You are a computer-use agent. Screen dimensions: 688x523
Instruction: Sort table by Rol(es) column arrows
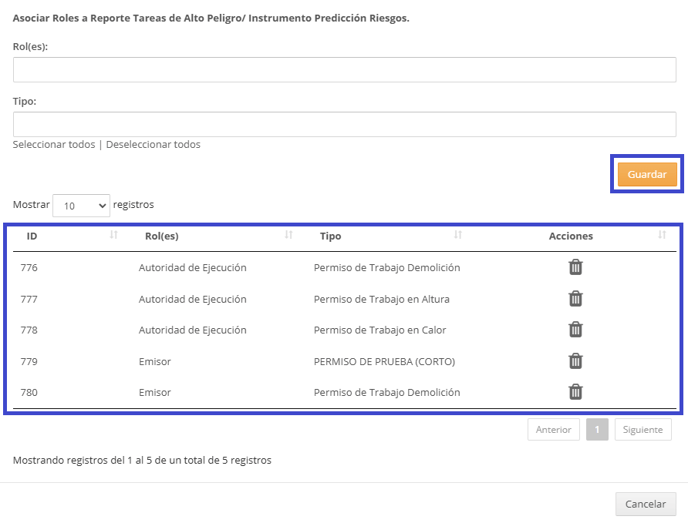(x=288, y=235)
